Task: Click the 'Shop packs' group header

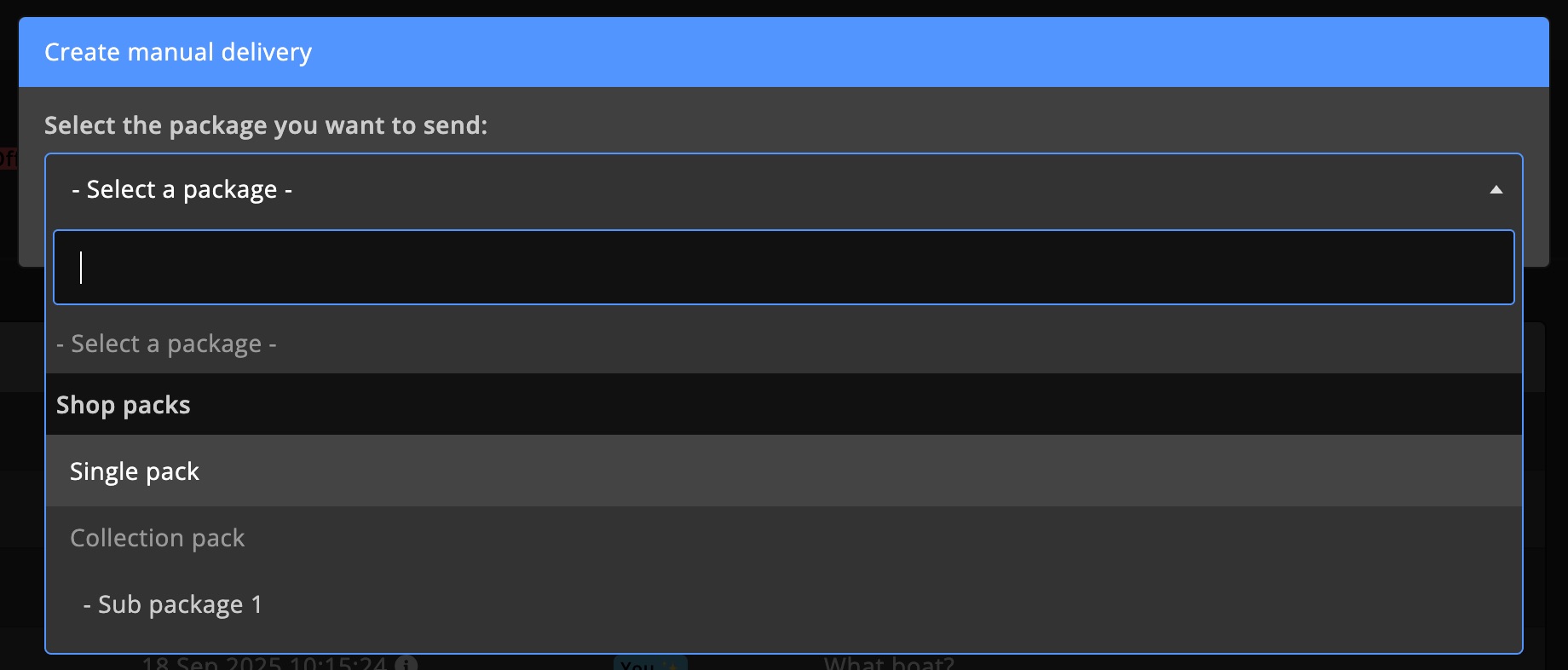Action: 124,405
